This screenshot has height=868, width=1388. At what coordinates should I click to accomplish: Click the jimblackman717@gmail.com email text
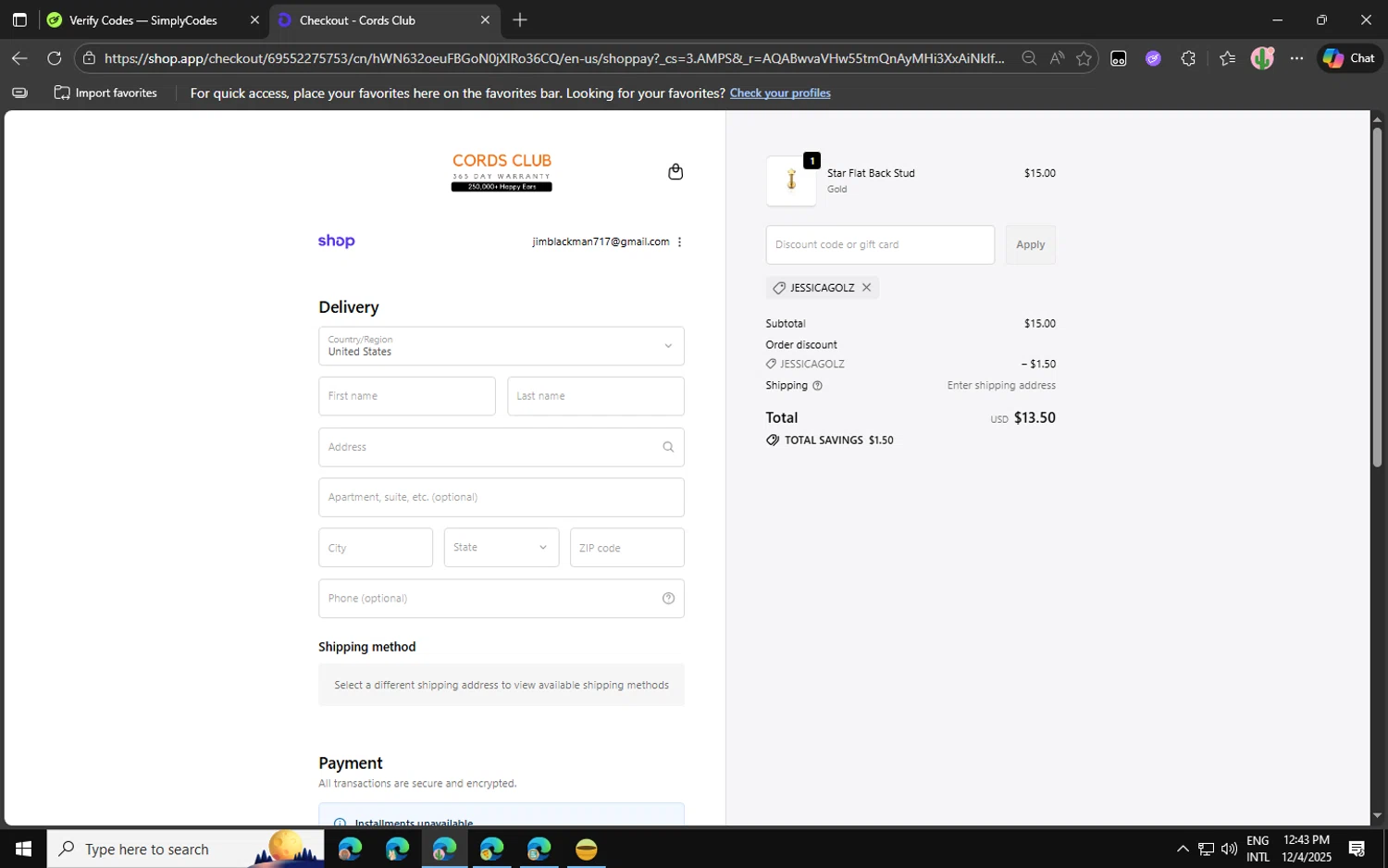pos(601,242)
